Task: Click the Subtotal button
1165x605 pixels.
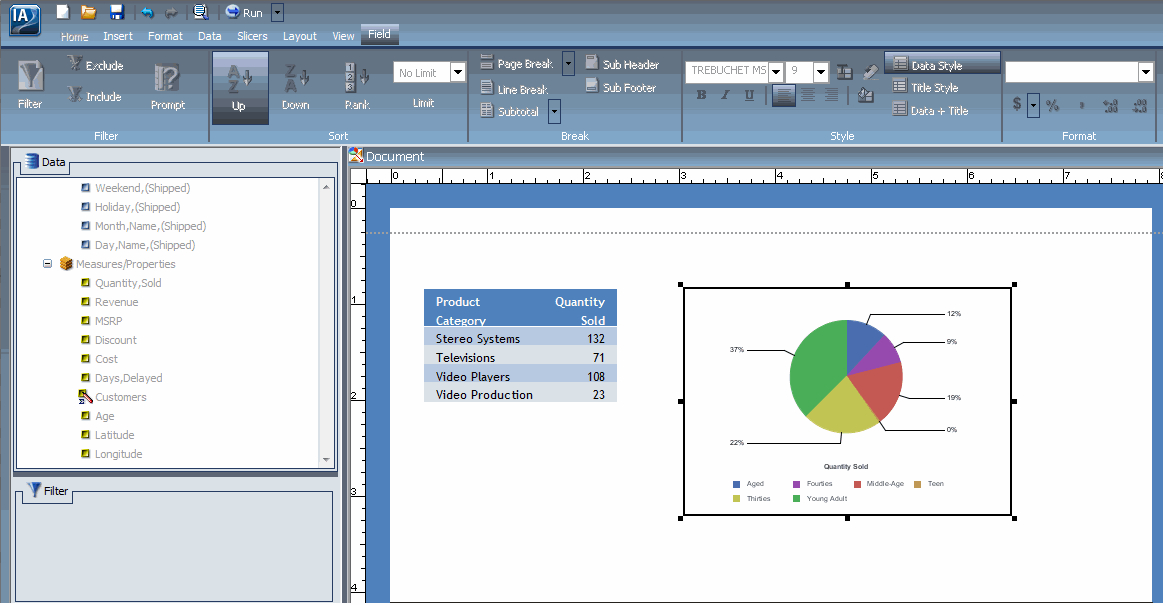Action: [510, 111]
